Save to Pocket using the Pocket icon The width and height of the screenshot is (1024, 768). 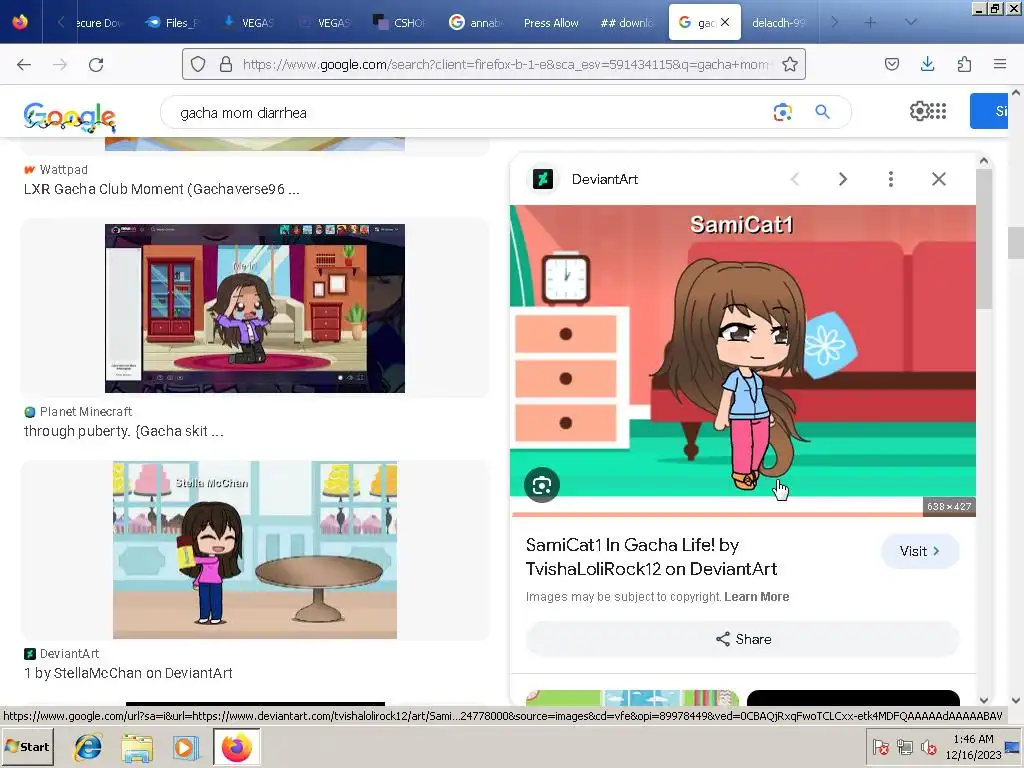tap(892, 64)
